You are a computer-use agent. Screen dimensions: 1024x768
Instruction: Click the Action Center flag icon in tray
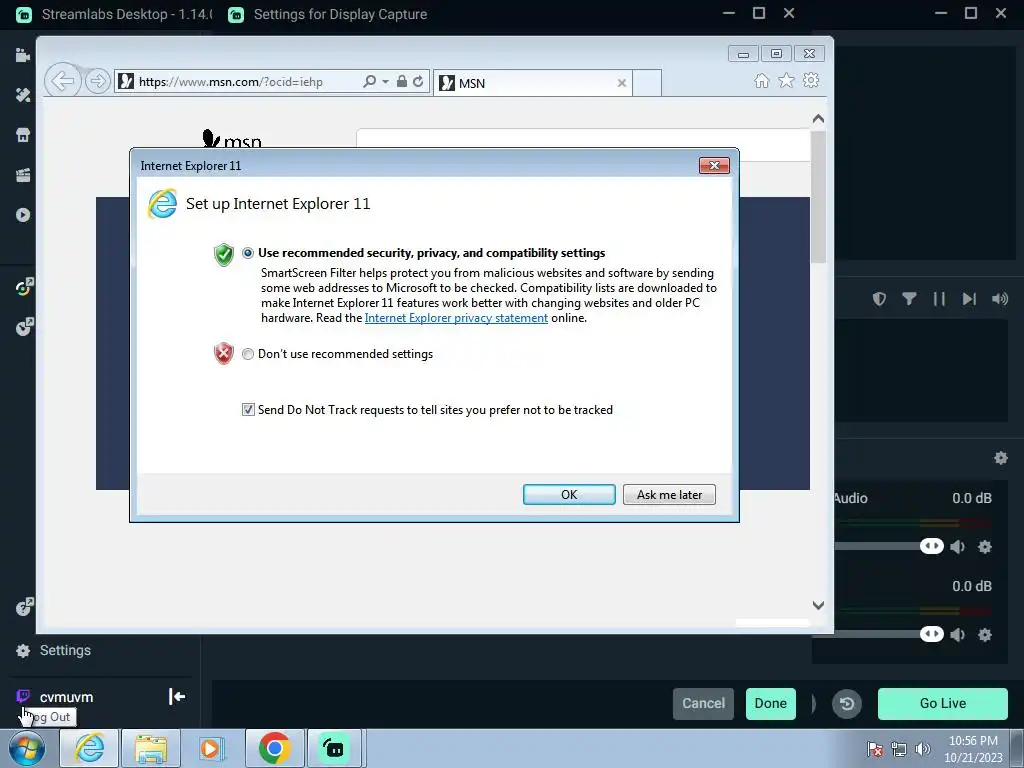point(875,749)
